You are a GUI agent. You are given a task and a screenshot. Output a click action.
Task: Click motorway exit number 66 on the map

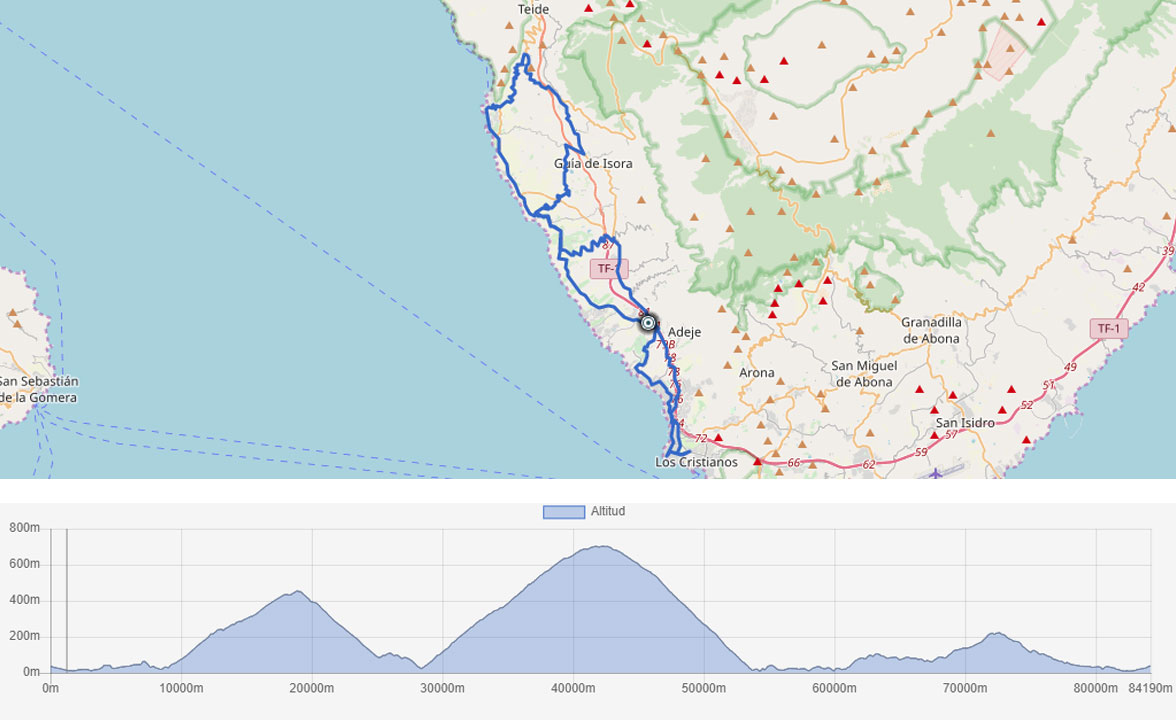[x=793, y=463]
